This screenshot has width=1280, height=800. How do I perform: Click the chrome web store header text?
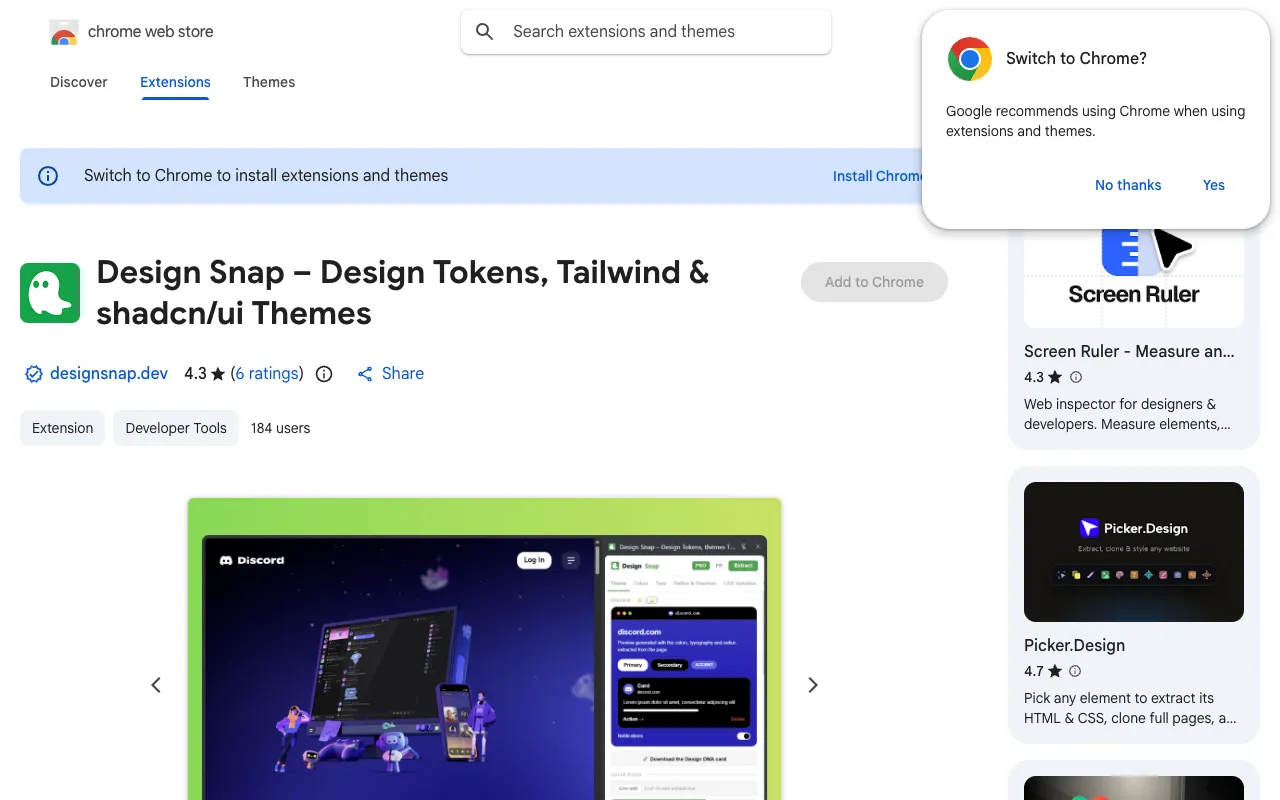point(151,32)
